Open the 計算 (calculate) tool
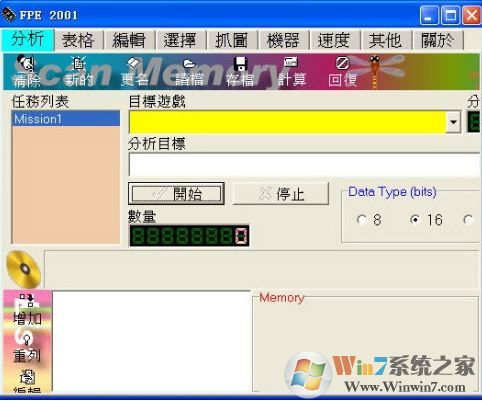 pos(291,71)
